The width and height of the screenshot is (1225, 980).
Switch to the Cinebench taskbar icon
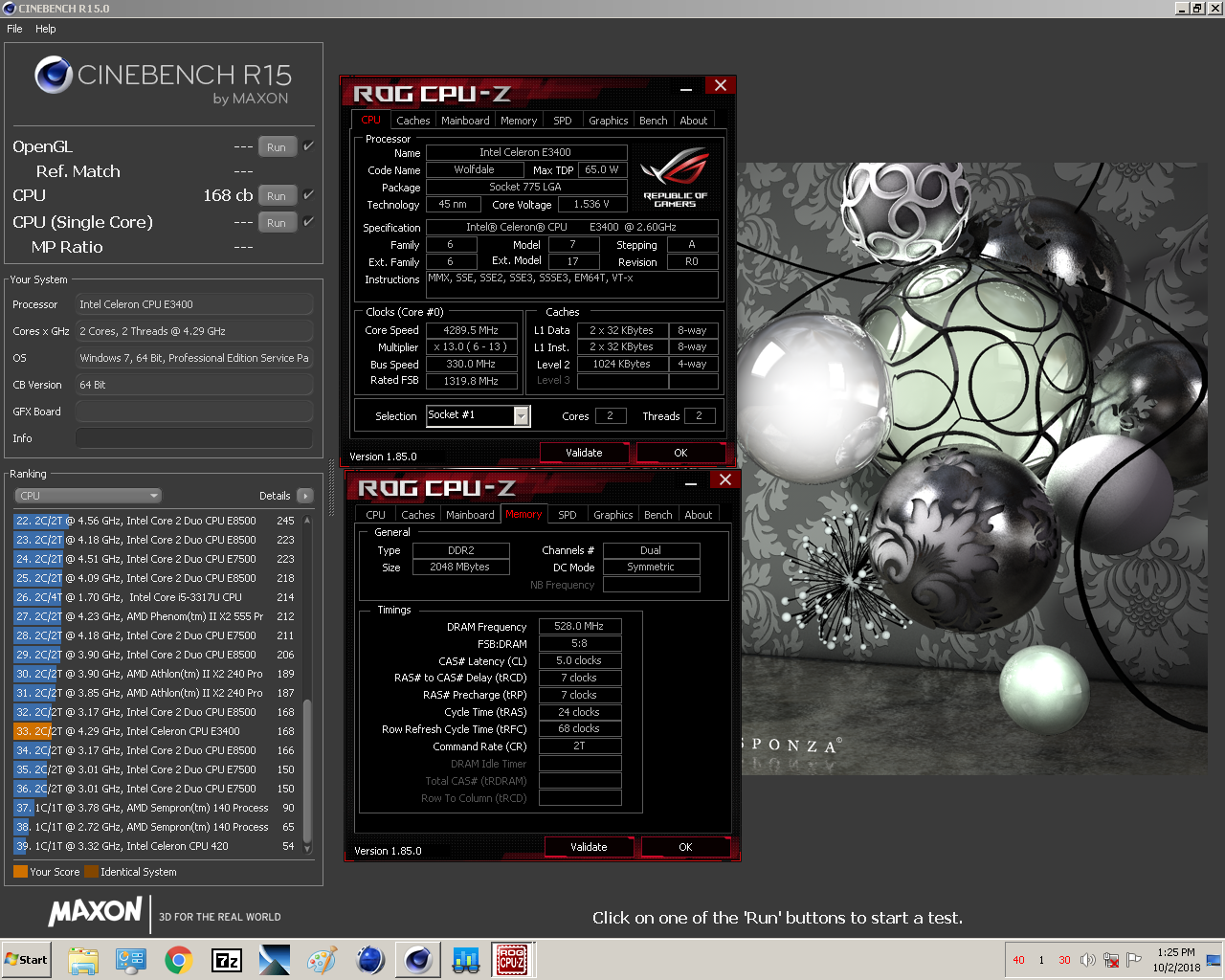tap(418, 960)
